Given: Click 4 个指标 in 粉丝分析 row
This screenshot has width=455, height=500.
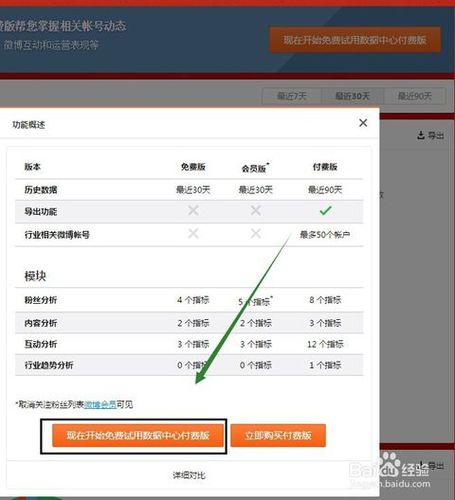Looking at the screenshot, I should click(193, 300).
